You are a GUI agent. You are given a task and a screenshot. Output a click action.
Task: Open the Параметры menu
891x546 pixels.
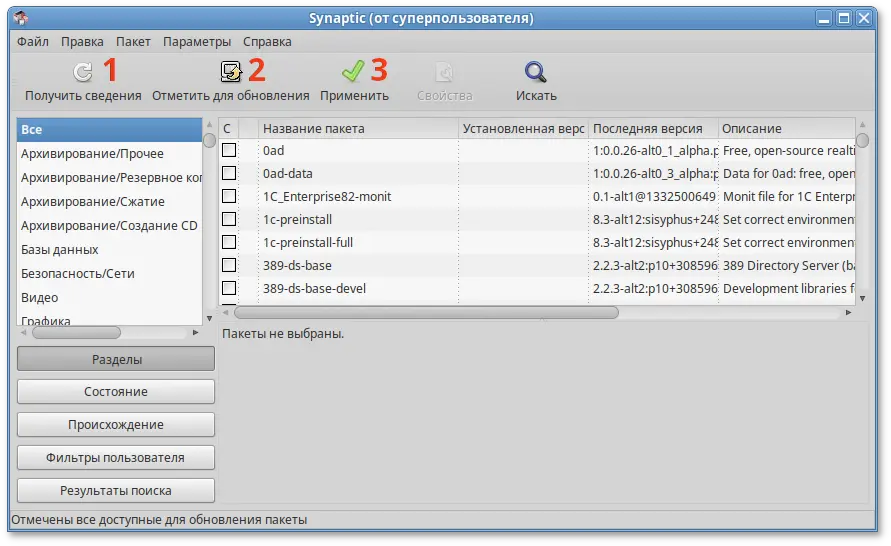pyautogui.click(x=197, y=42)
